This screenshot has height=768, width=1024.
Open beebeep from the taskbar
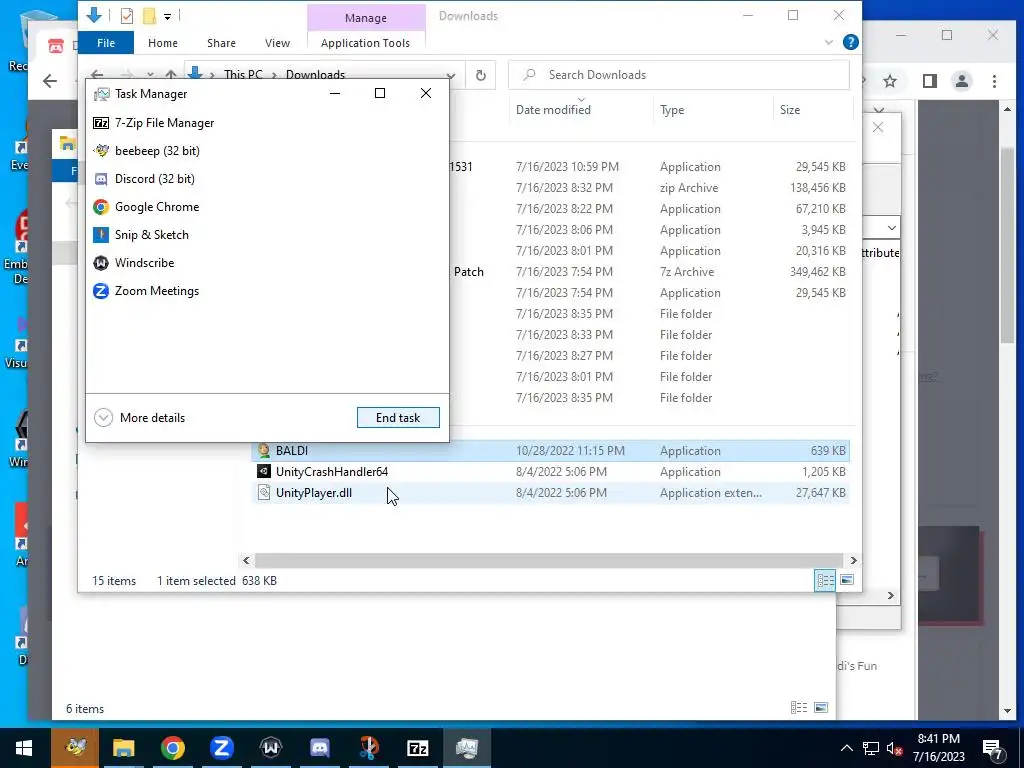75,748
